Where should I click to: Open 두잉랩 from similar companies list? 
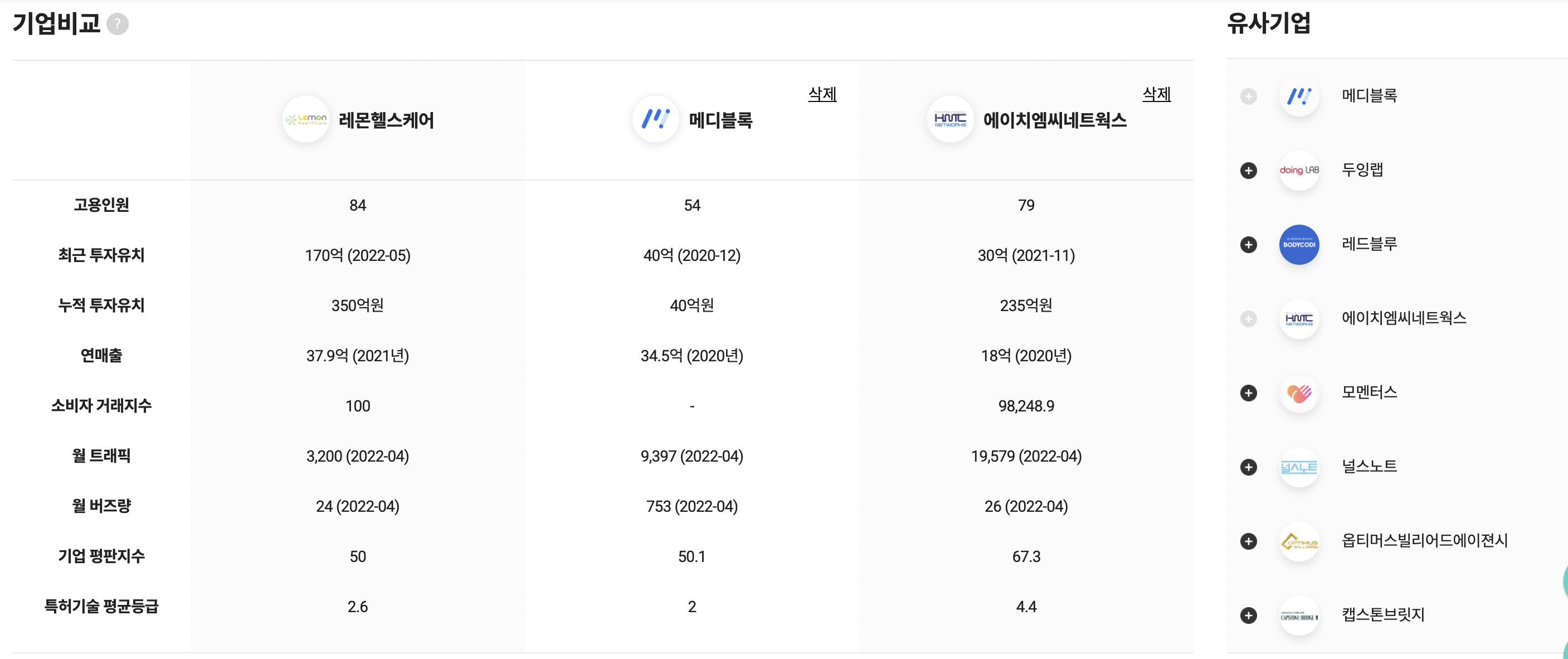pyautogui.click(x=1362, y=170)
